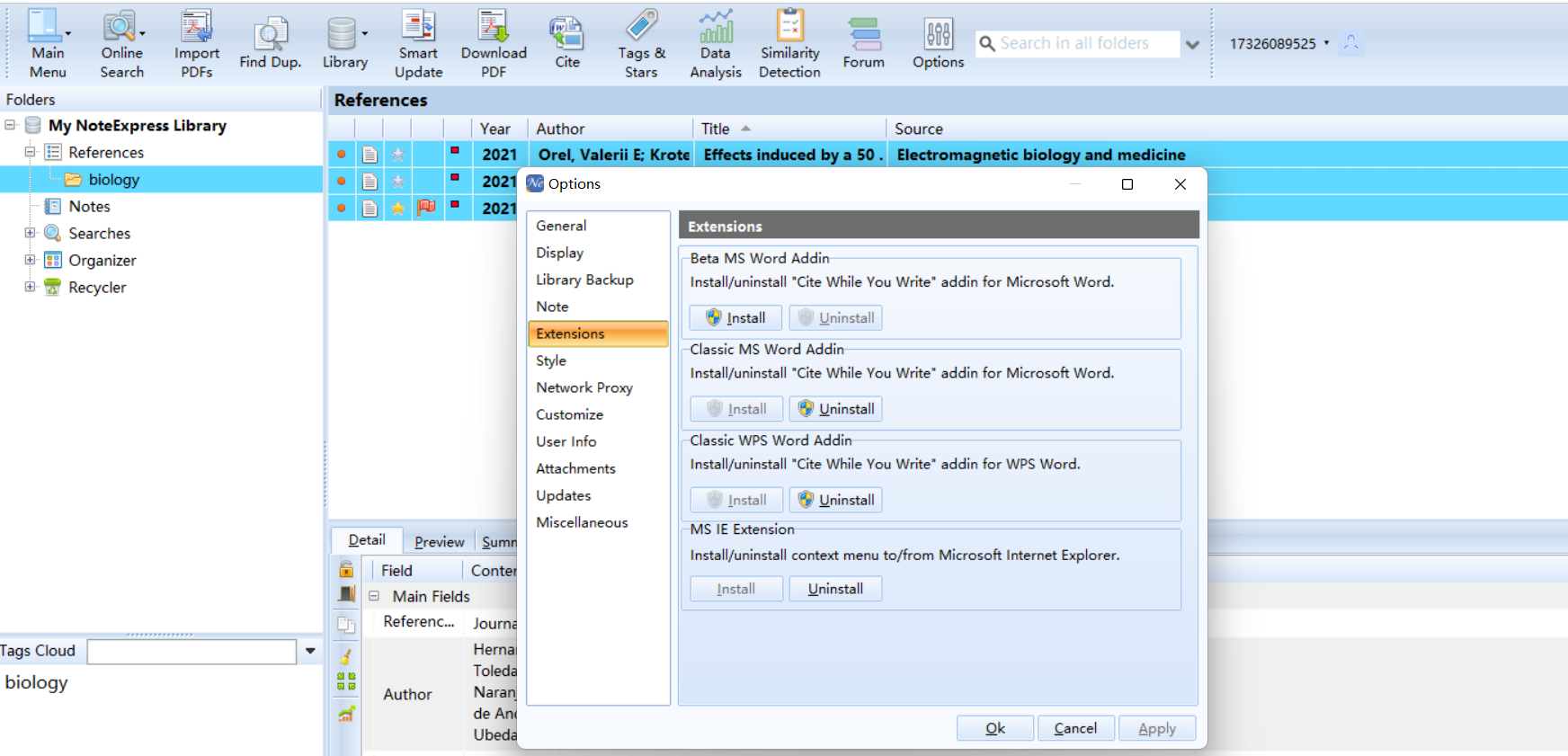
Task: Click the lock icon in the detail panel
Action: pos(346,569)
